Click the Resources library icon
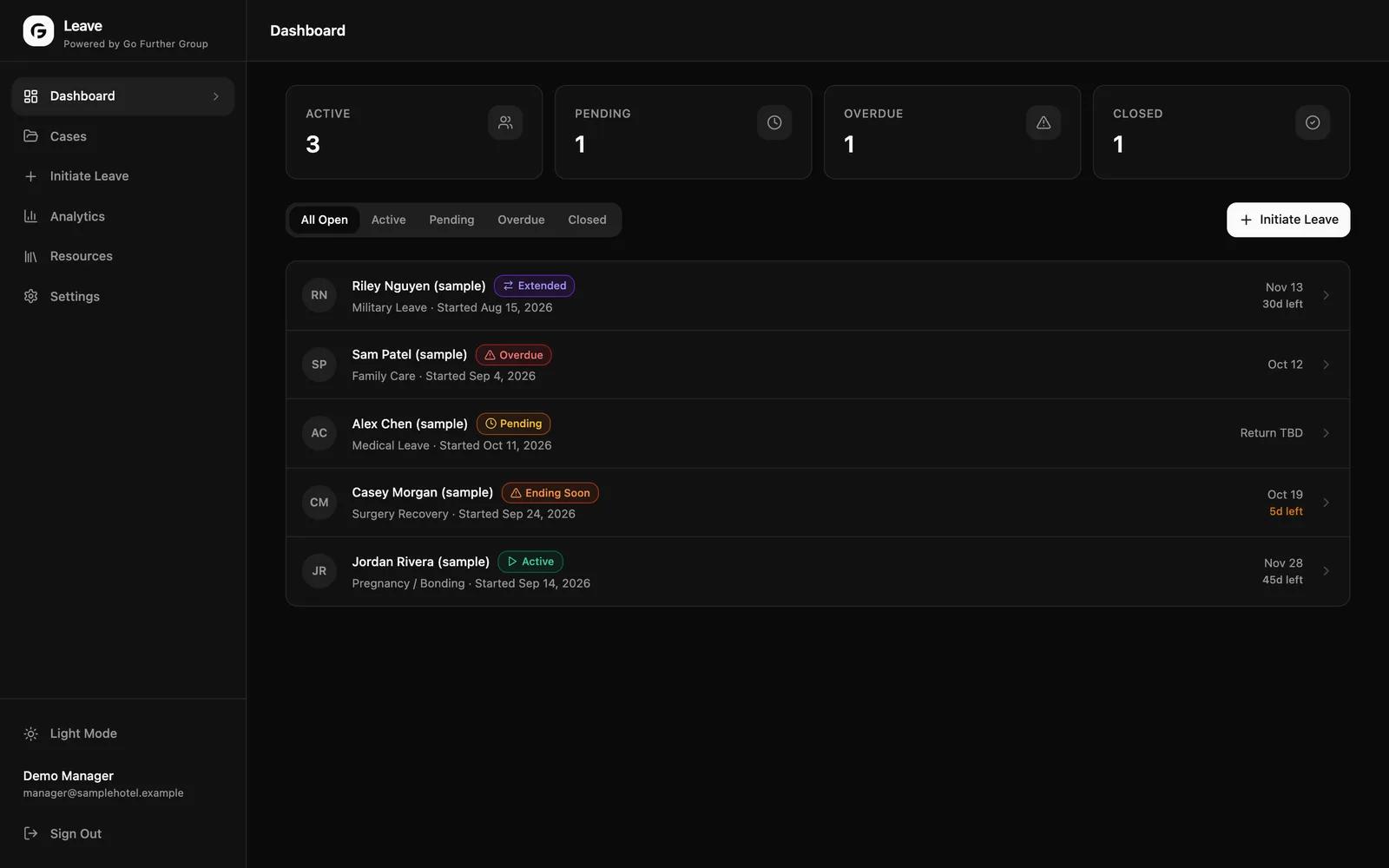This screenshot has width=1389, height=868. point(30,256)
